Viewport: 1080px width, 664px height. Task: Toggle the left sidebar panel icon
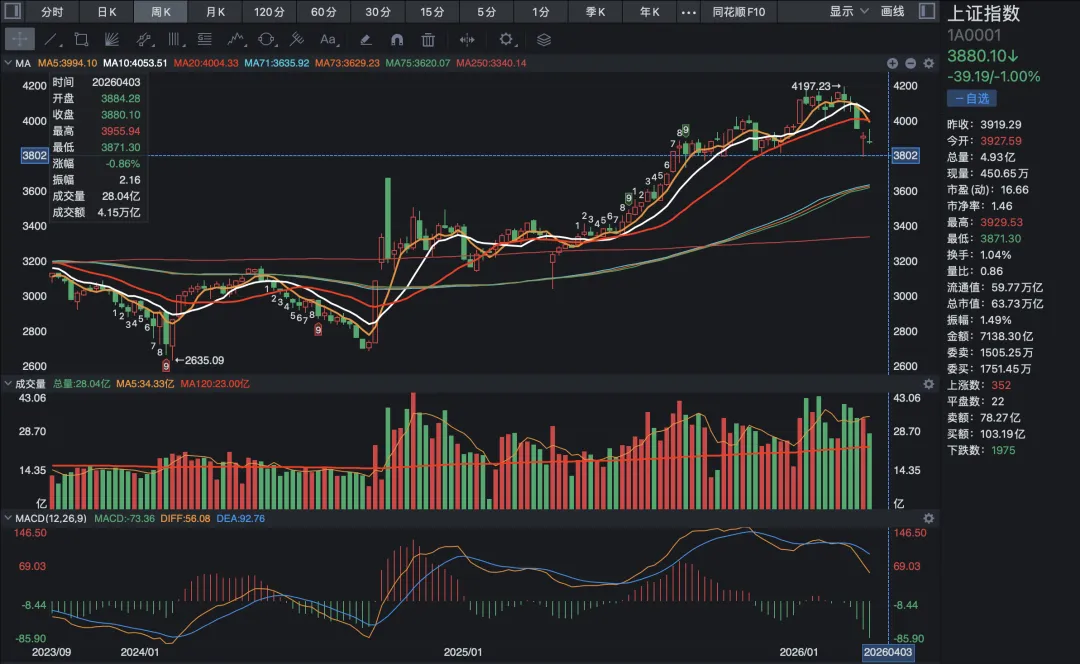(12, 11)
